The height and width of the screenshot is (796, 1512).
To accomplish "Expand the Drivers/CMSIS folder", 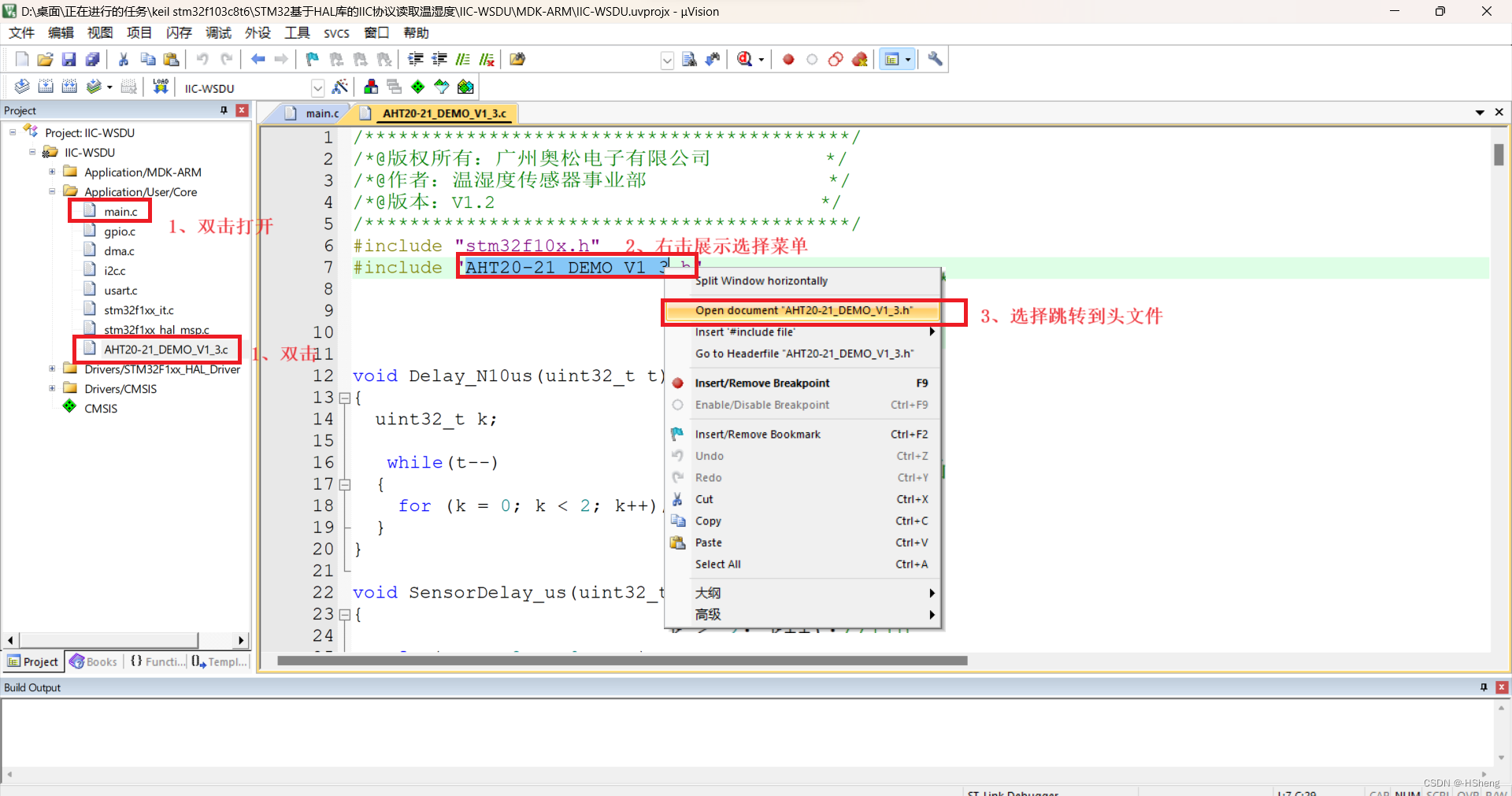I will (x=52, y=388).
